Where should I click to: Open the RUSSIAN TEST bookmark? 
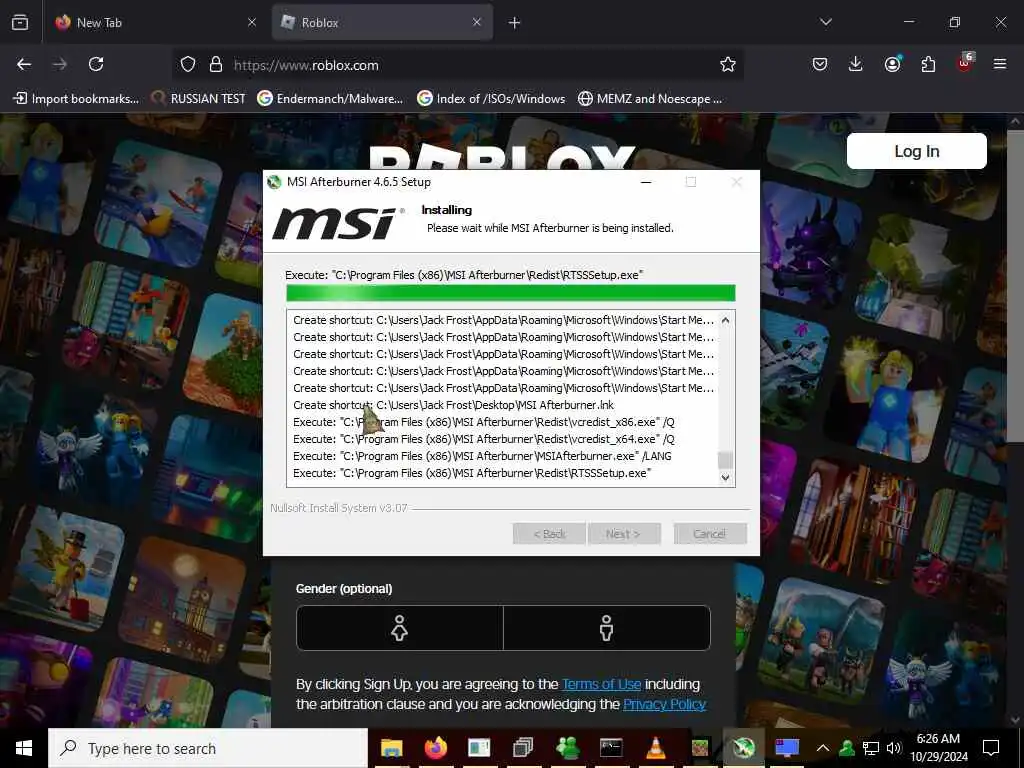click(x=198, y=99)
